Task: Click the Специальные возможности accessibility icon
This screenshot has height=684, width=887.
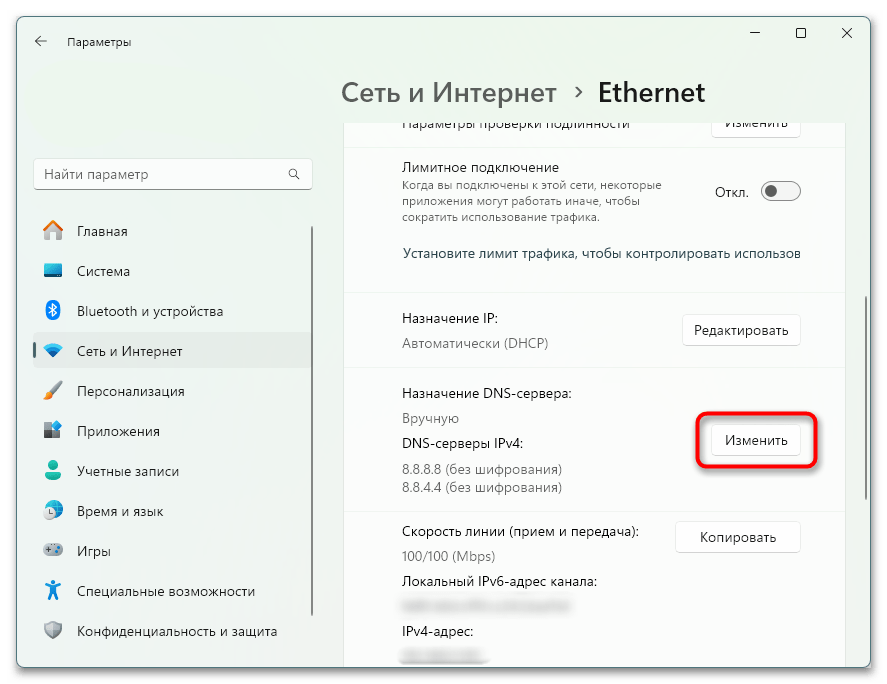Action: pyautogui.click(x=53, y=590)
